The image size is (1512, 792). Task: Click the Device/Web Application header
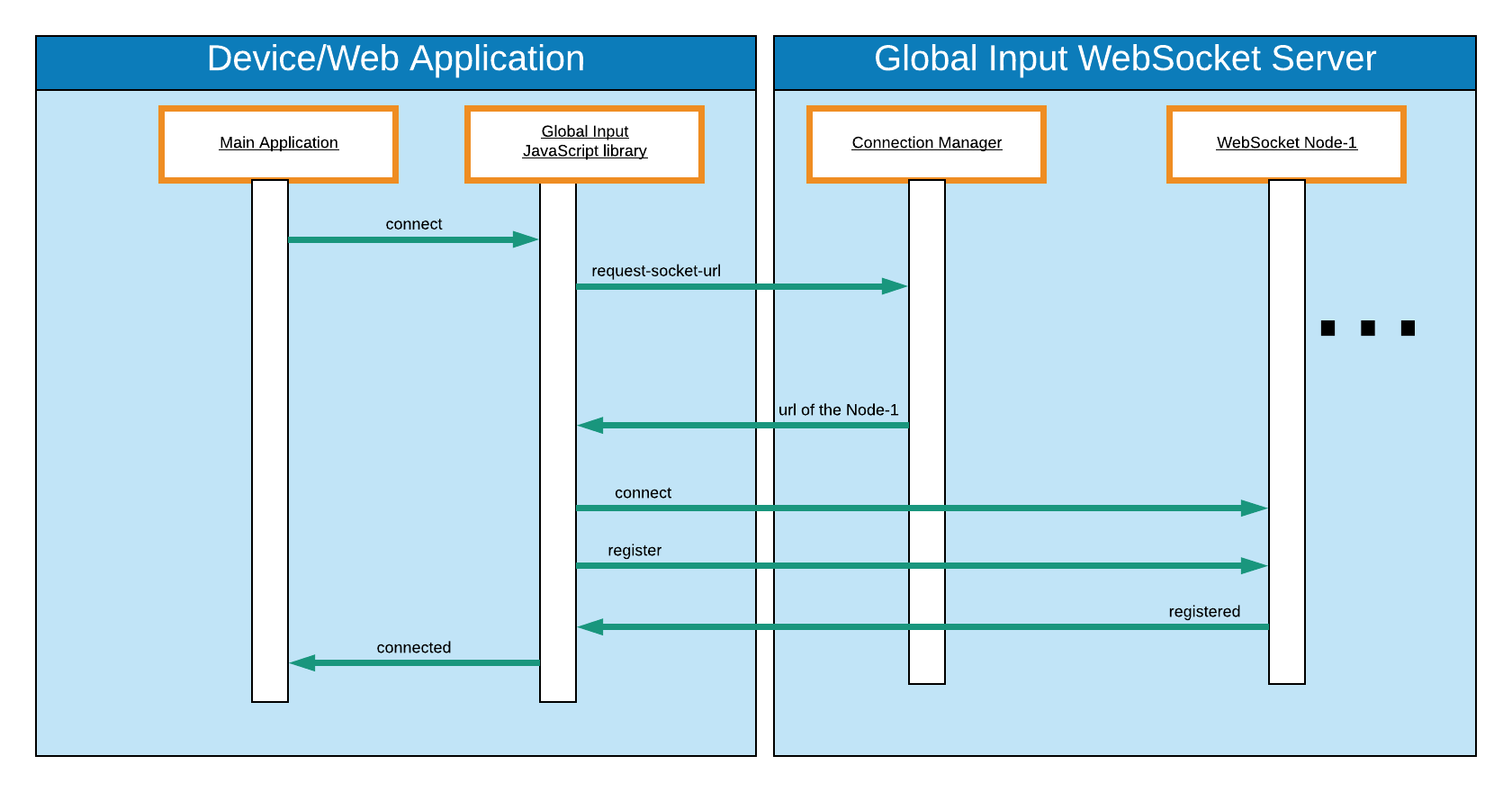pos(396,60)
